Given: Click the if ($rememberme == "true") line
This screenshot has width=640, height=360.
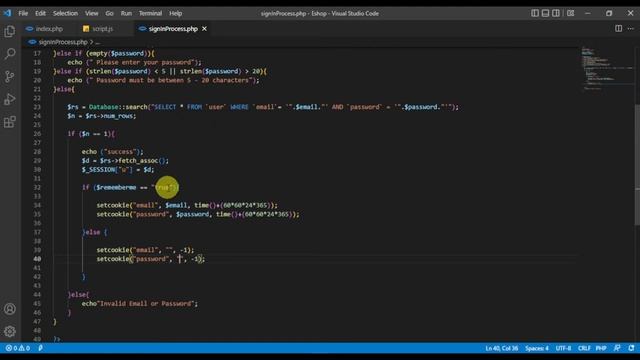Looking at the screenshot, I should [x=130, y=187].
